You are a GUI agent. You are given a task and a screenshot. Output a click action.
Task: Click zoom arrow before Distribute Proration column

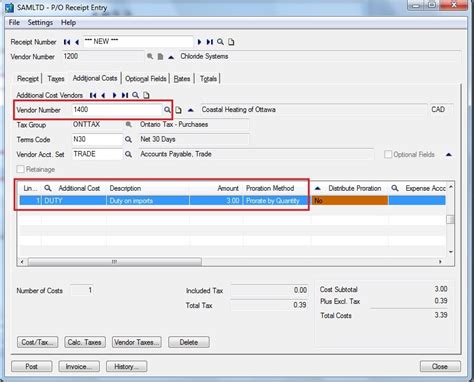(318, 188)
